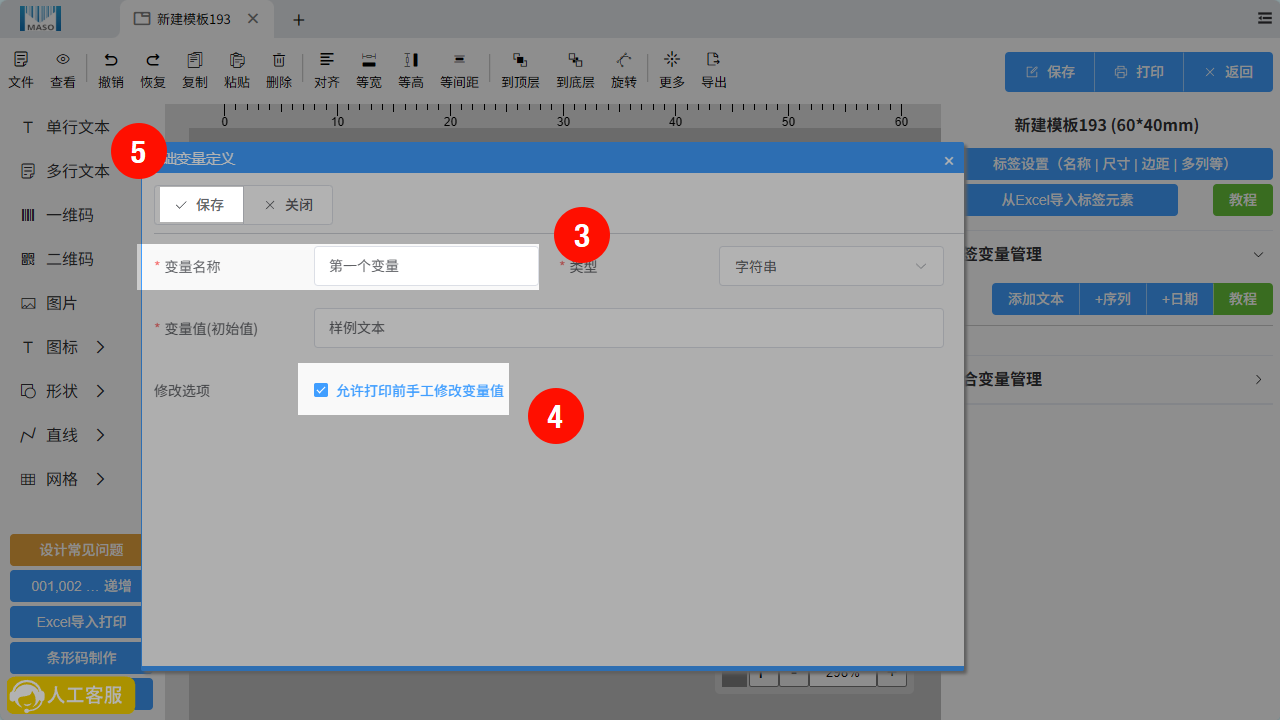Click the 查看 view eye icon
The width and height of the screenshot is (1280, 720).
(x=63, y=60)
